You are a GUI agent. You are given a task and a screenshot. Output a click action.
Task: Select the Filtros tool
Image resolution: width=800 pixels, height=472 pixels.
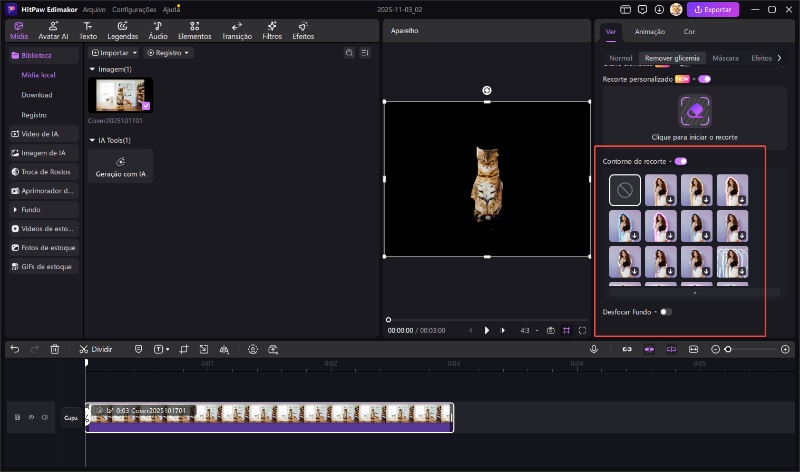click(271, 29)
